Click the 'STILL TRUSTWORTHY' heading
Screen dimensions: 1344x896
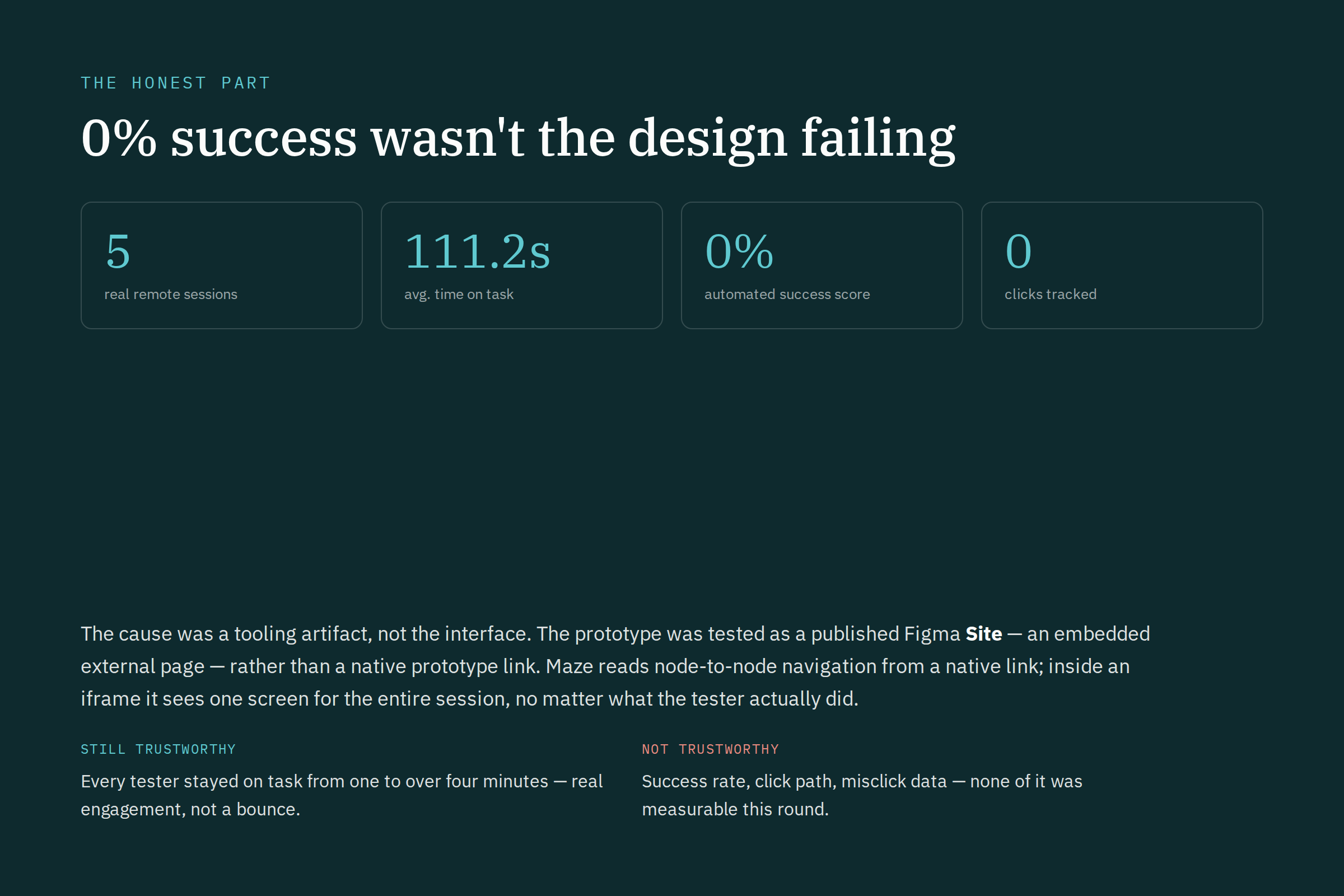click(158, 749)
